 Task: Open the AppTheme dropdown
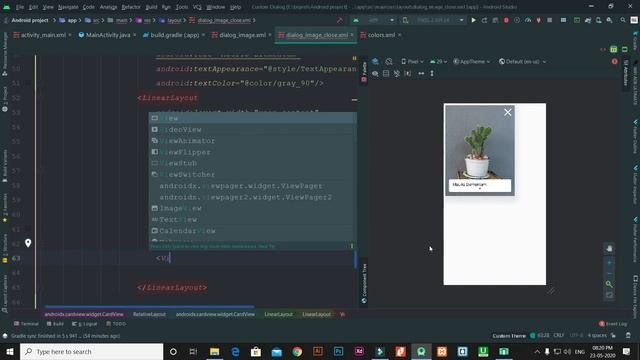click(x=472, y=62)
